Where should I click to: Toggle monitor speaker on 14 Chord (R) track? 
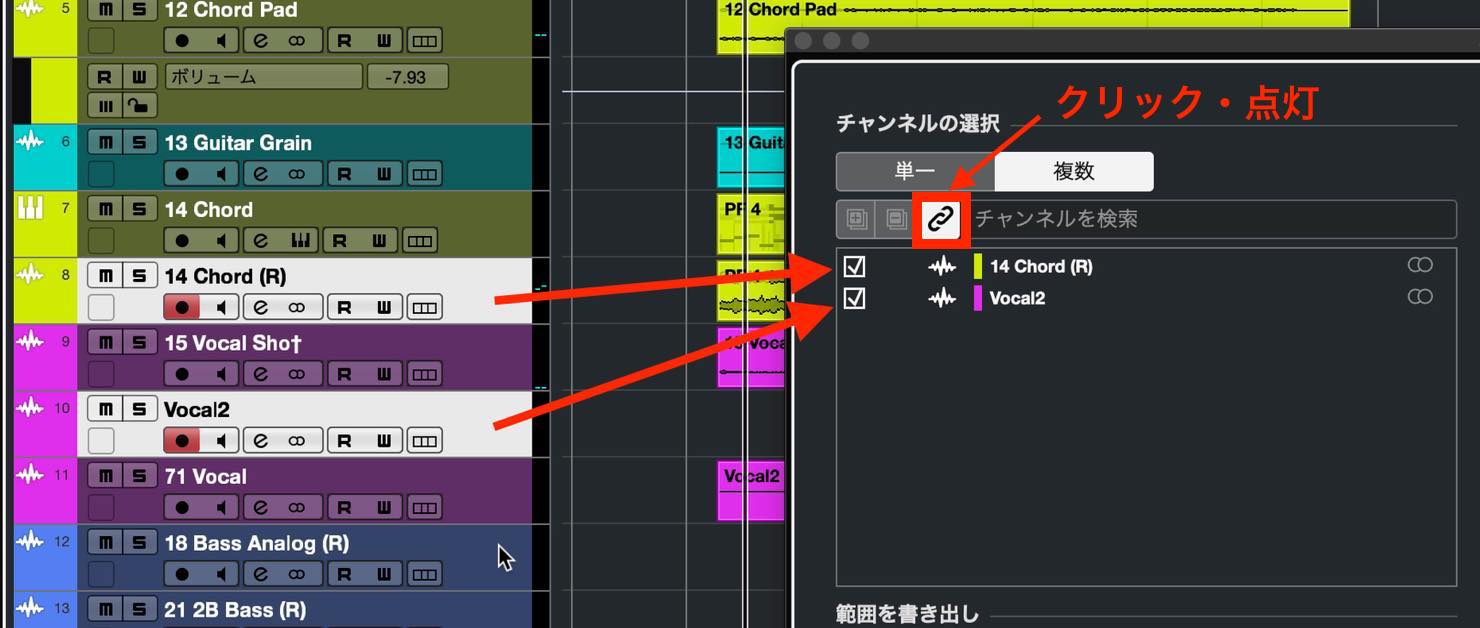click(x=221, y=307)
